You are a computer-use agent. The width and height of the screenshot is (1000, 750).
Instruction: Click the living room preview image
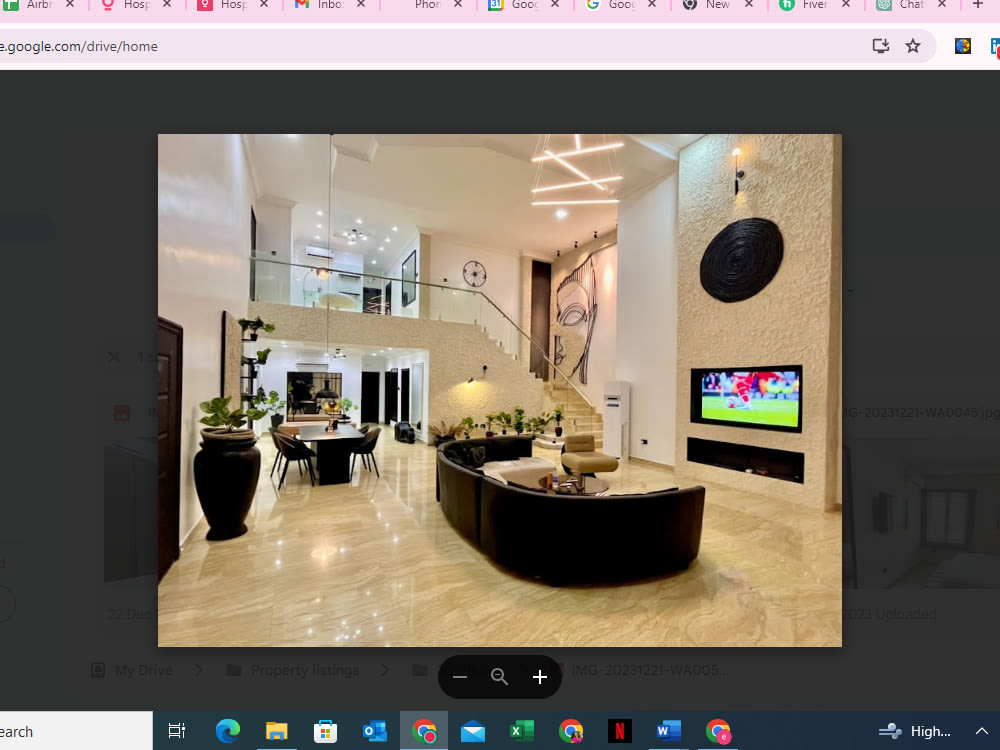tap(499, 390)
